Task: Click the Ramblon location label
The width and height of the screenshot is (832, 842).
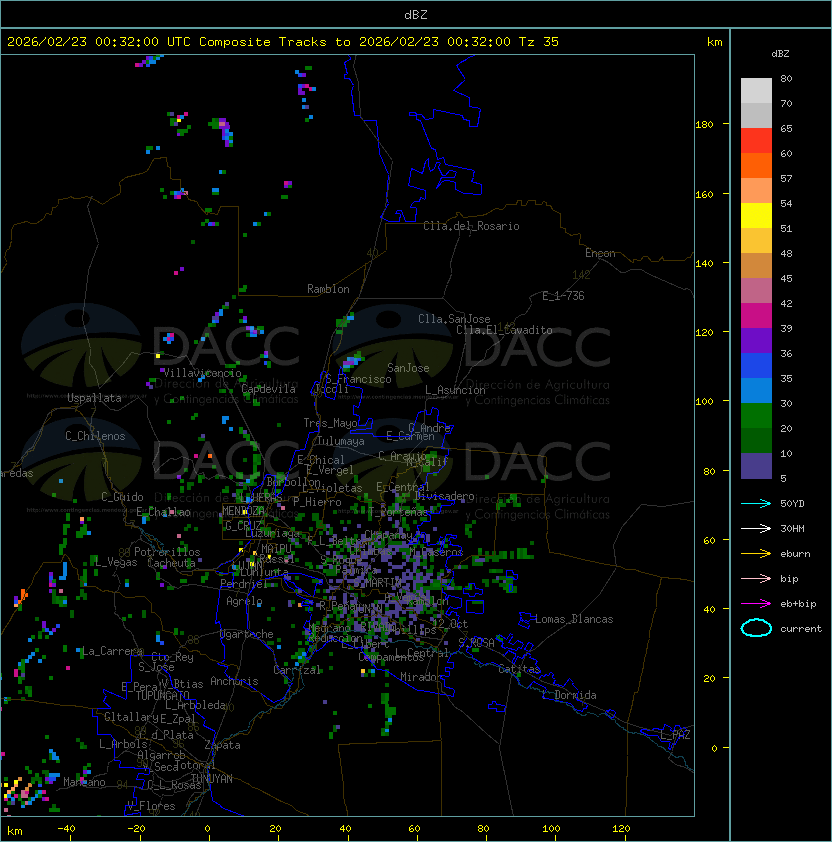Action: click(328, 289)
